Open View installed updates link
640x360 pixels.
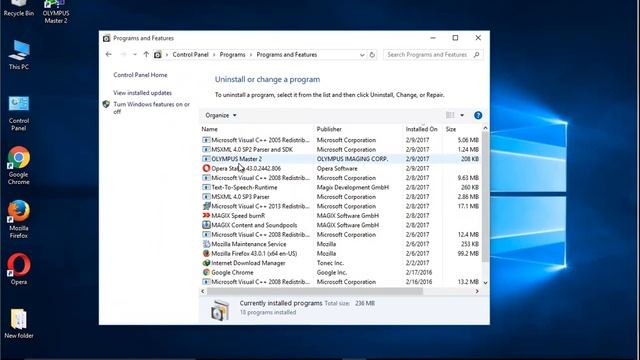[x=142, y=93]
